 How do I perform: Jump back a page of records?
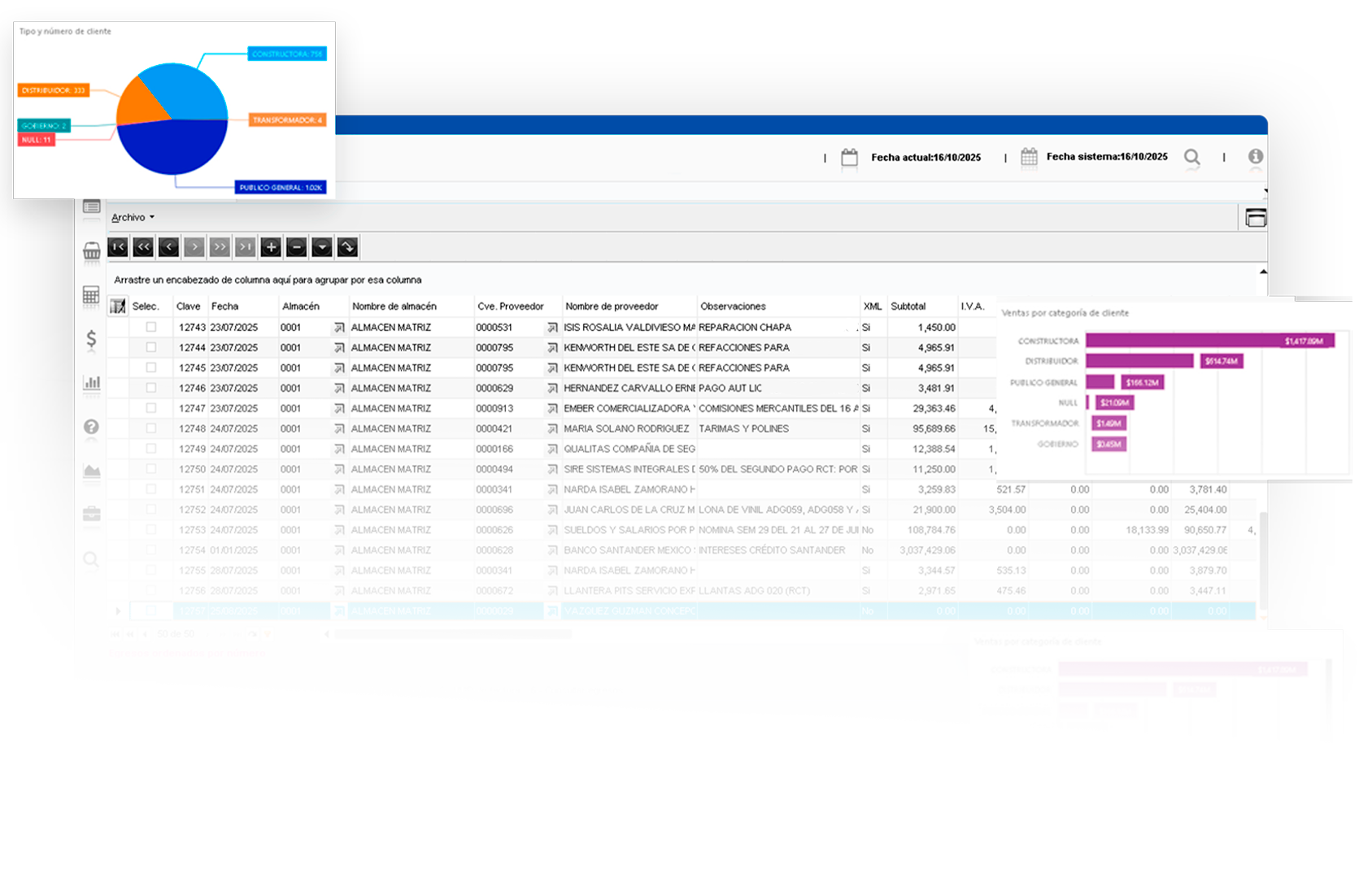143,247
